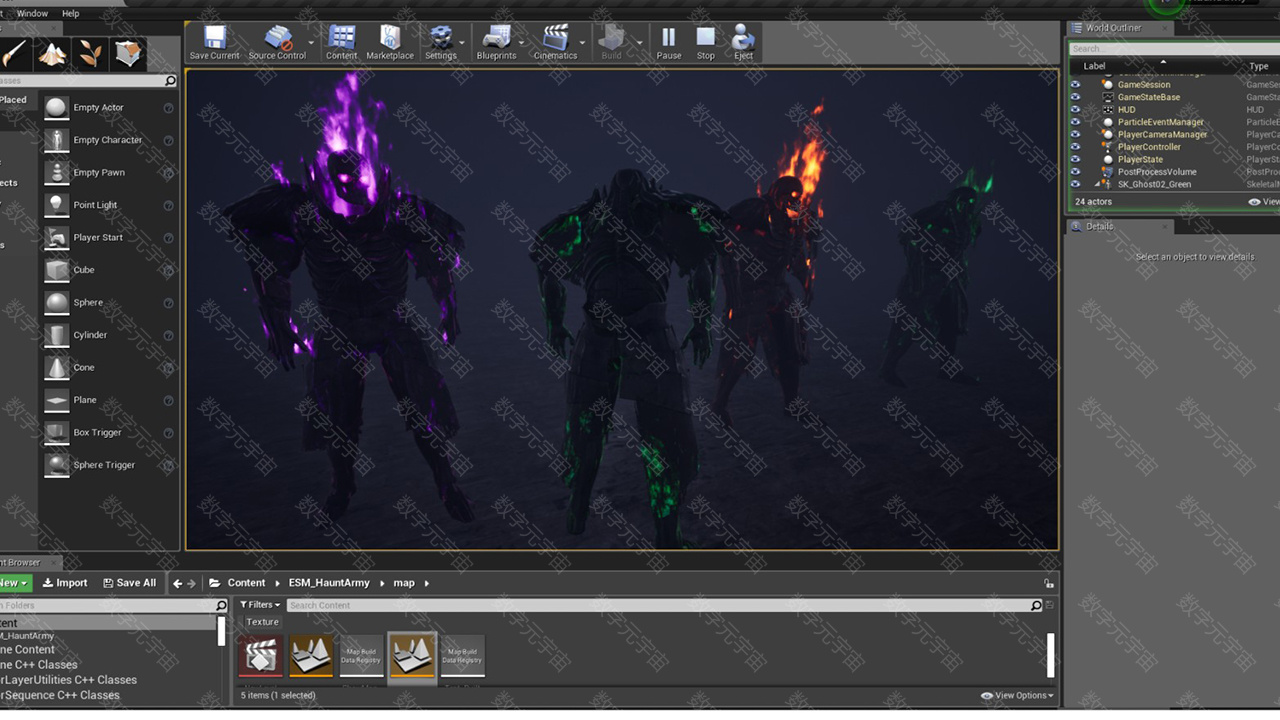The height and width of the screenshot is (720, 1280).
Task: Toggle visibility of PostProcessVolume actor
Action: coord(1075,172)
